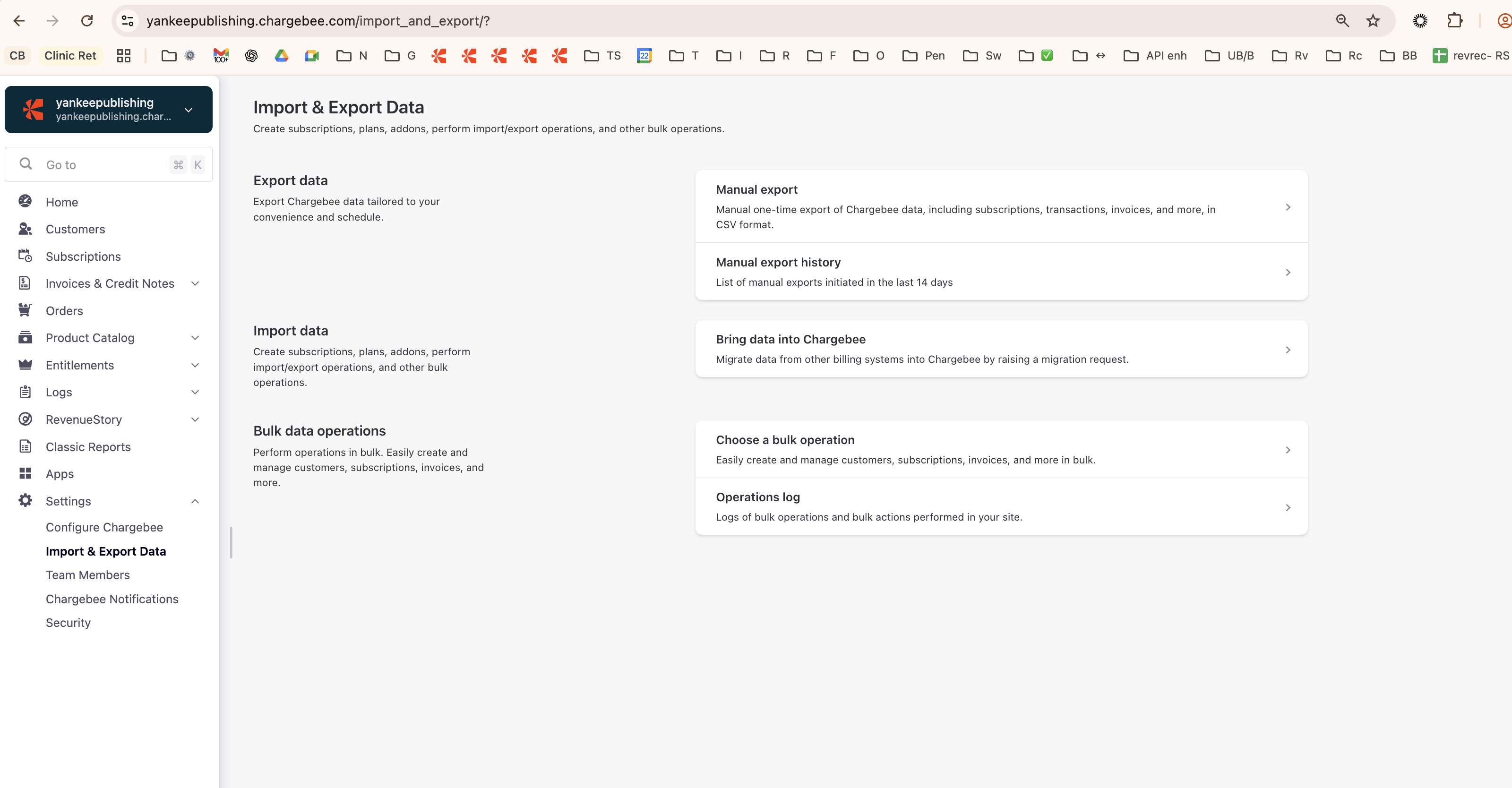Click the Orders cart icon
The image size is (1512, 788).
pyautogui.click(x=25, y=310)
